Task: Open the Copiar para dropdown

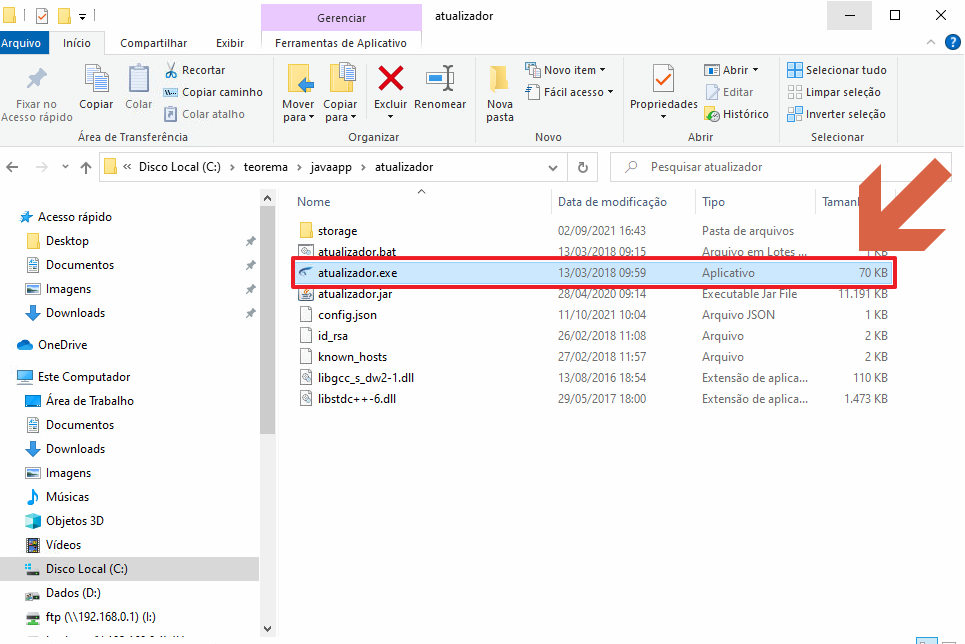Action: click(x=340, y=111)
